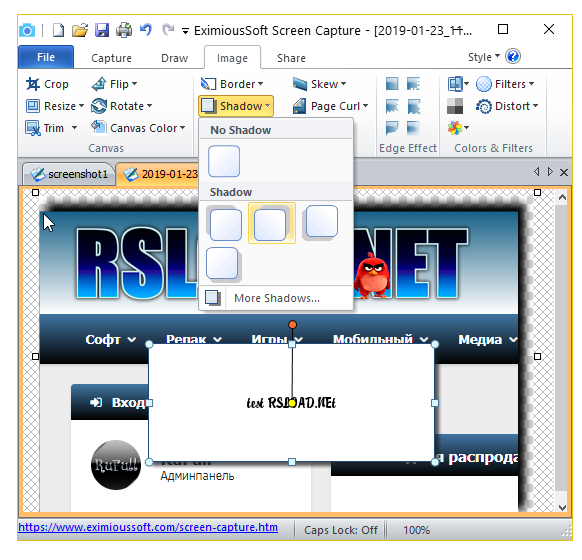Click the top-left canvas selection handle

(x=35, y=193)
